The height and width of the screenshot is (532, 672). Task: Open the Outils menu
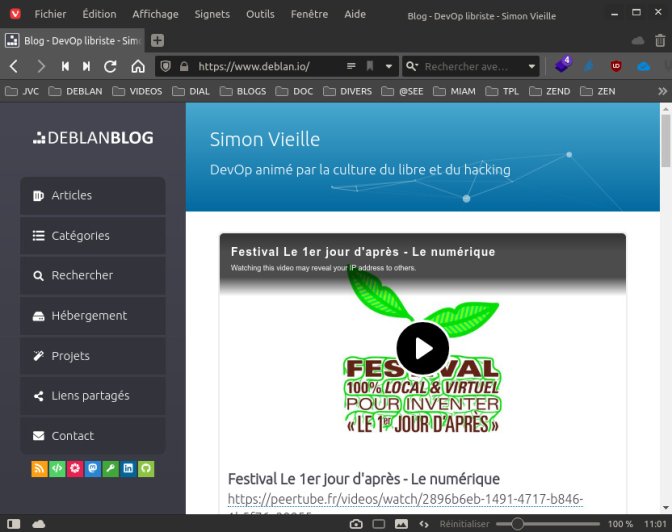coord(260,14)
